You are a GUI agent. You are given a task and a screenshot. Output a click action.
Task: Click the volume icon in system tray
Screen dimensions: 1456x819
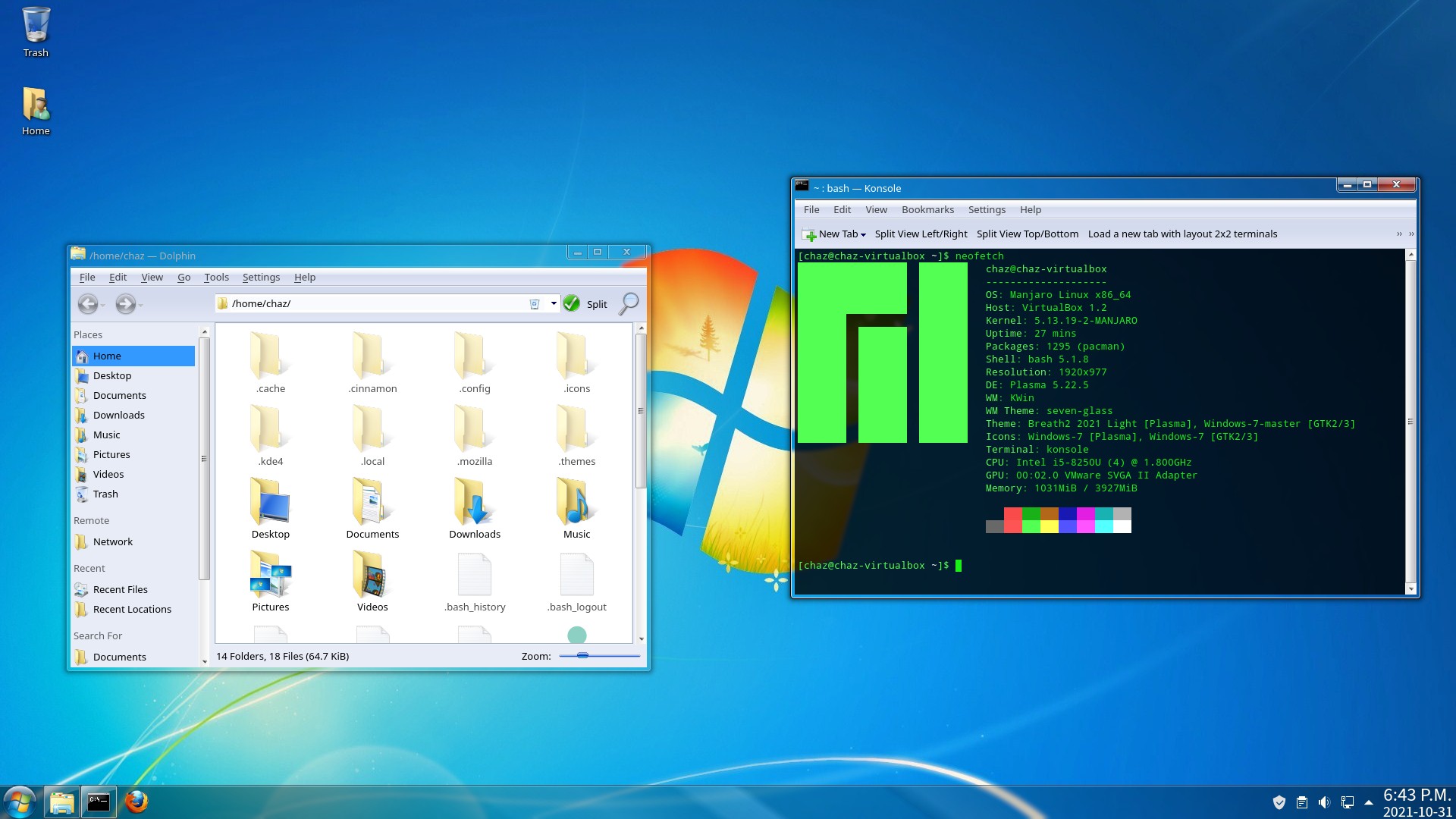1324,802
